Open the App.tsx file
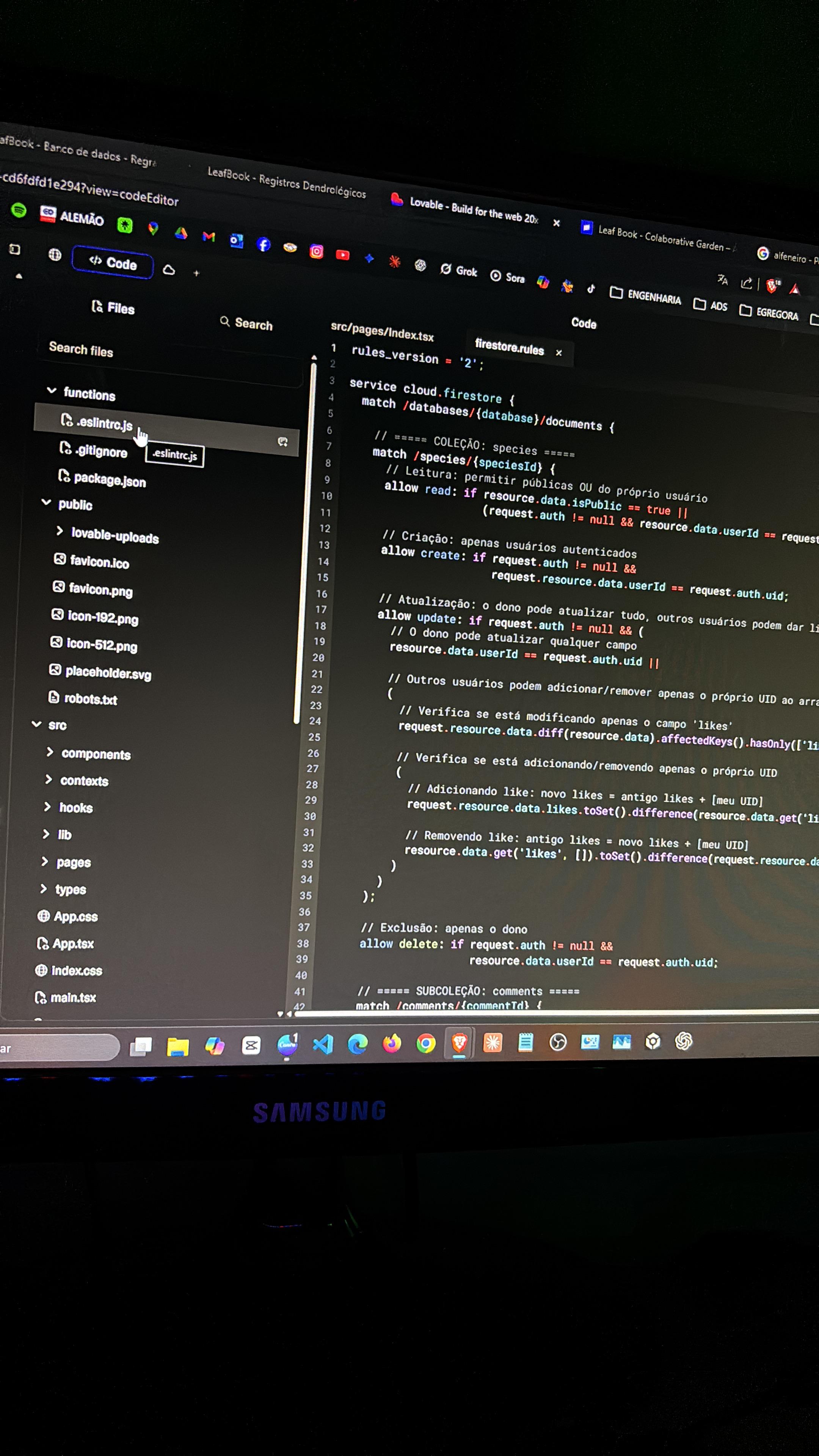This screenshot has width=819, height=1456. pyautogui.click(x=66, y=943)
